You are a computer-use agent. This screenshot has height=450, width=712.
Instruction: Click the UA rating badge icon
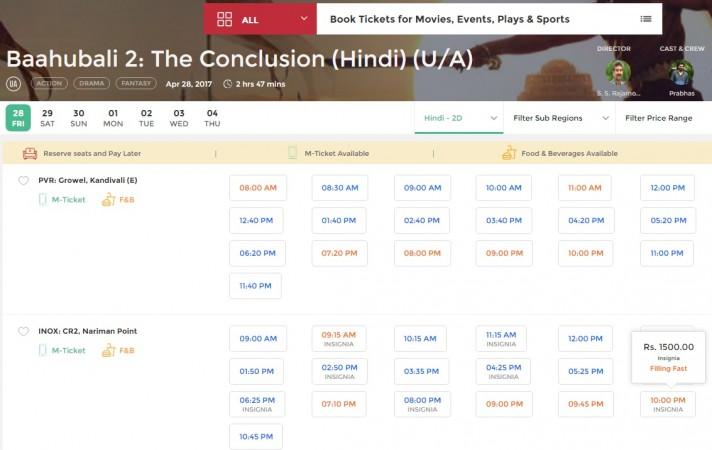[14, 84]
